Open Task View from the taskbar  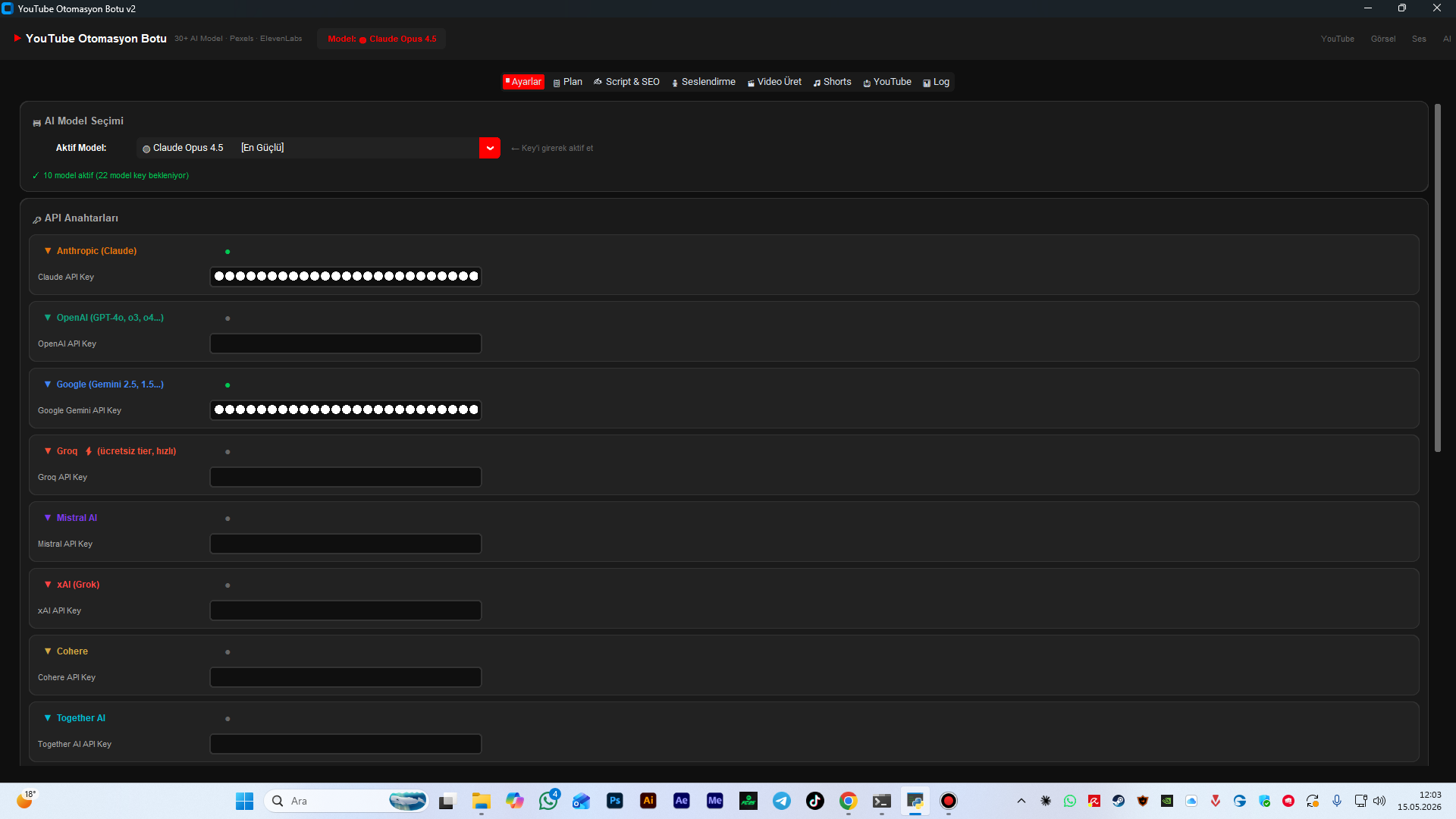pyautogui.click(x=447, y=801)
